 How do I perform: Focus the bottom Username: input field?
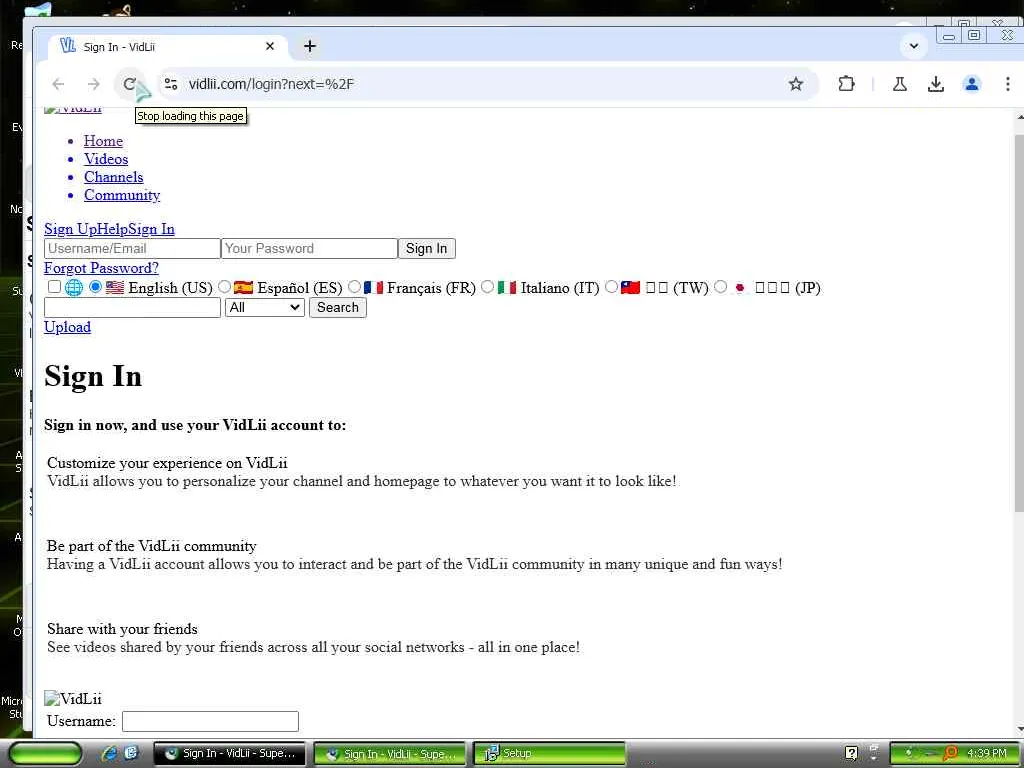(x=210, y=721)
